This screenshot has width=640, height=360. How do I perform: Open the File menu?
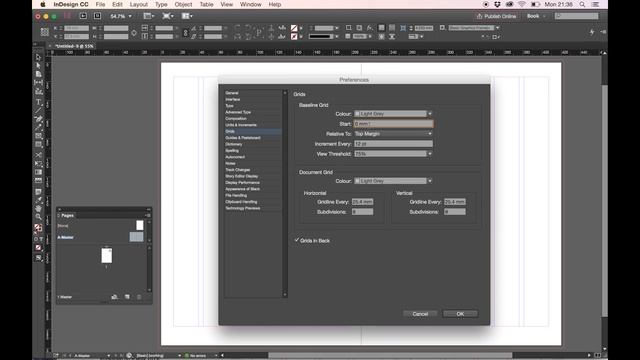pyautogui.click(x=100, y=4)
